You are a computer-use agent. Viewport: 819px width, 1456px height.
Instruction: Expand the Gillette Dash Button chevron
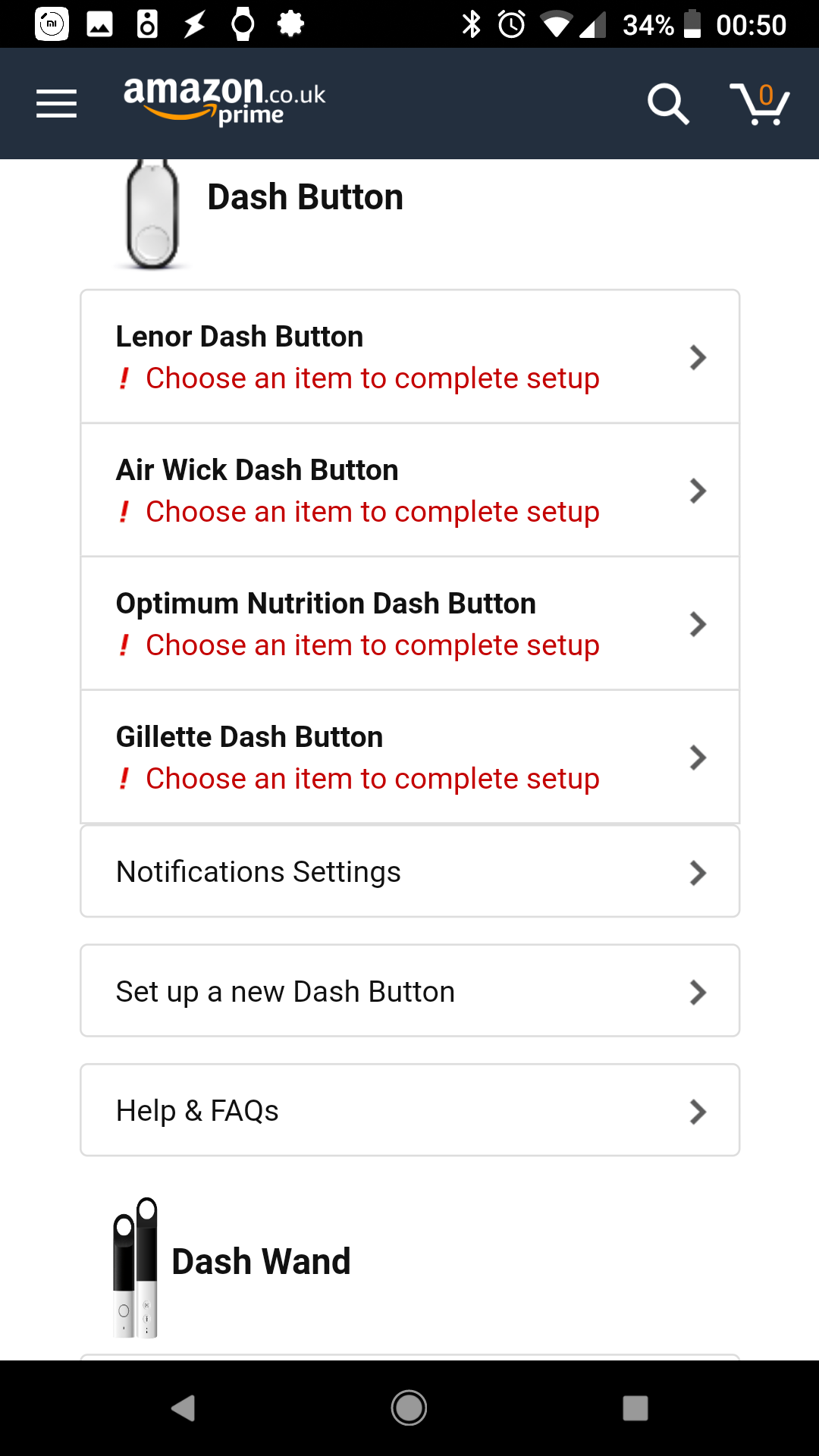pyautogui.click(x=698, y=758)
